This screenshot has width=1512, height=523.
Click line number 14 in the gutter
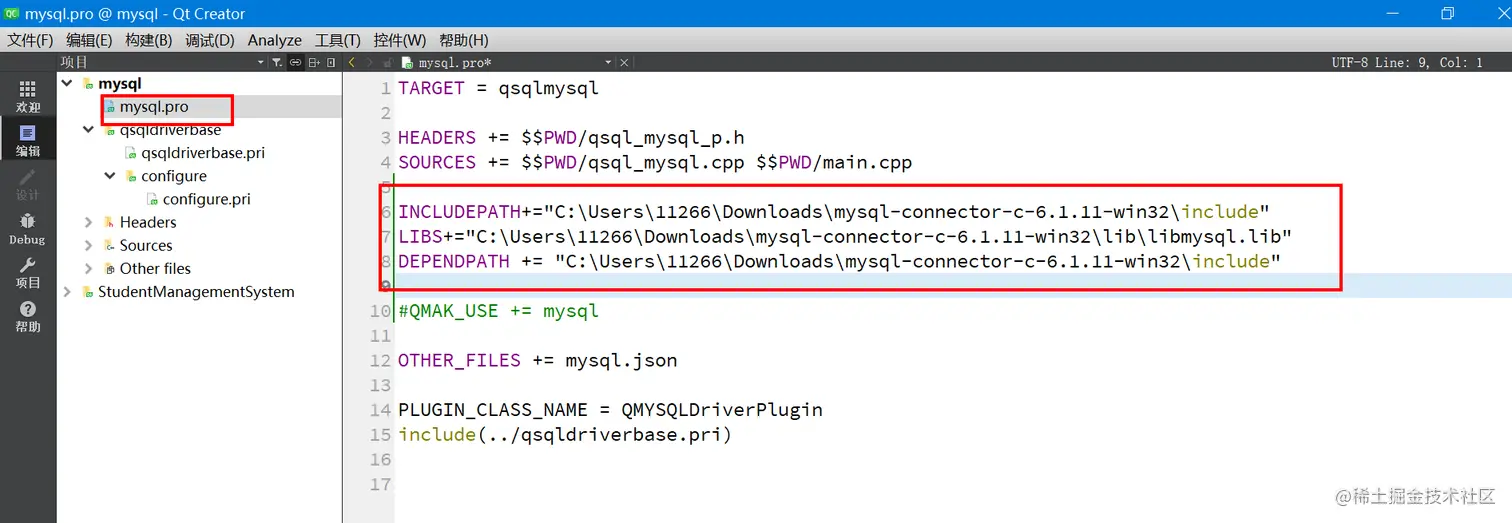coord(380,410)
